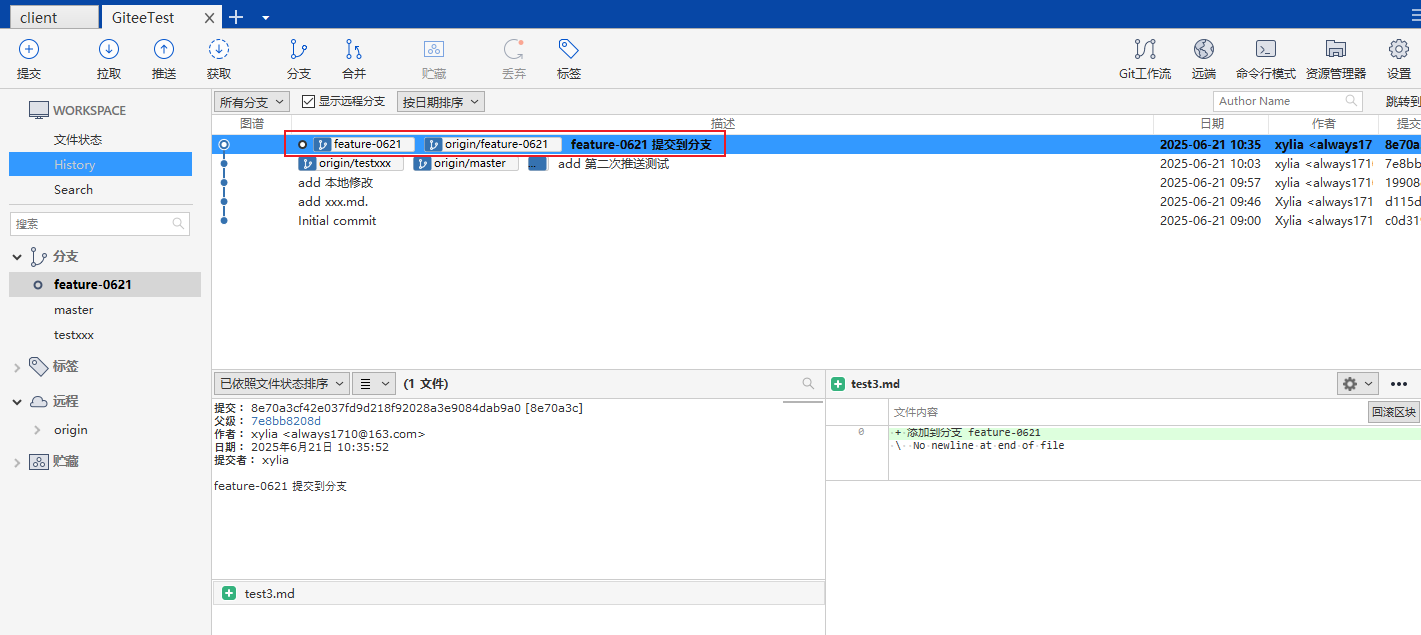Screen dimensions: 1421x635
Task: Select 文件状态 in the workspace sidebar
Action: click(x=78, y=140)
